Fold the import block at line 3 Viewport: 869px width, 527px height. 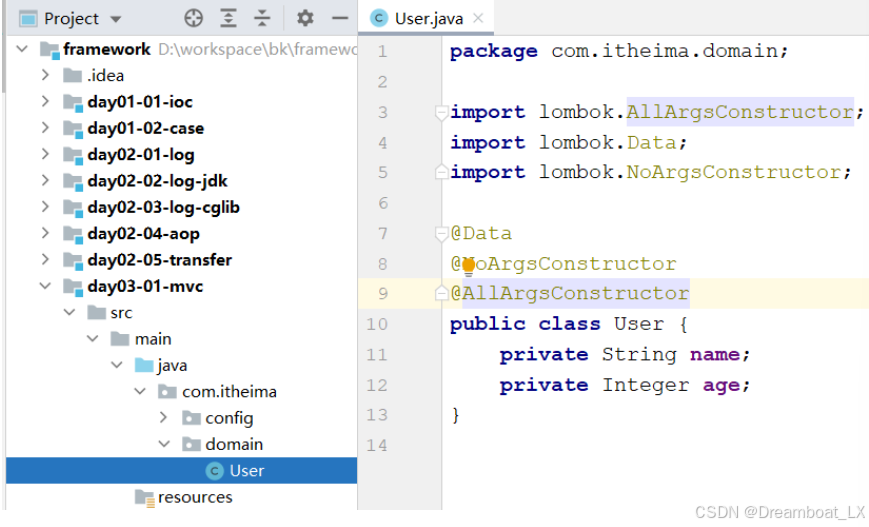coord(441,113)
